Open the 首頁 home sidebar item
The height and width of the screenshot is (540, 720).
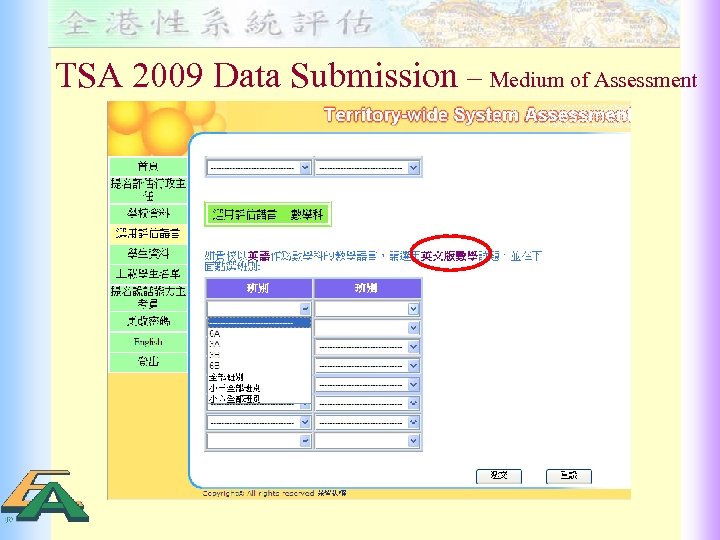(x=148, y=166)
